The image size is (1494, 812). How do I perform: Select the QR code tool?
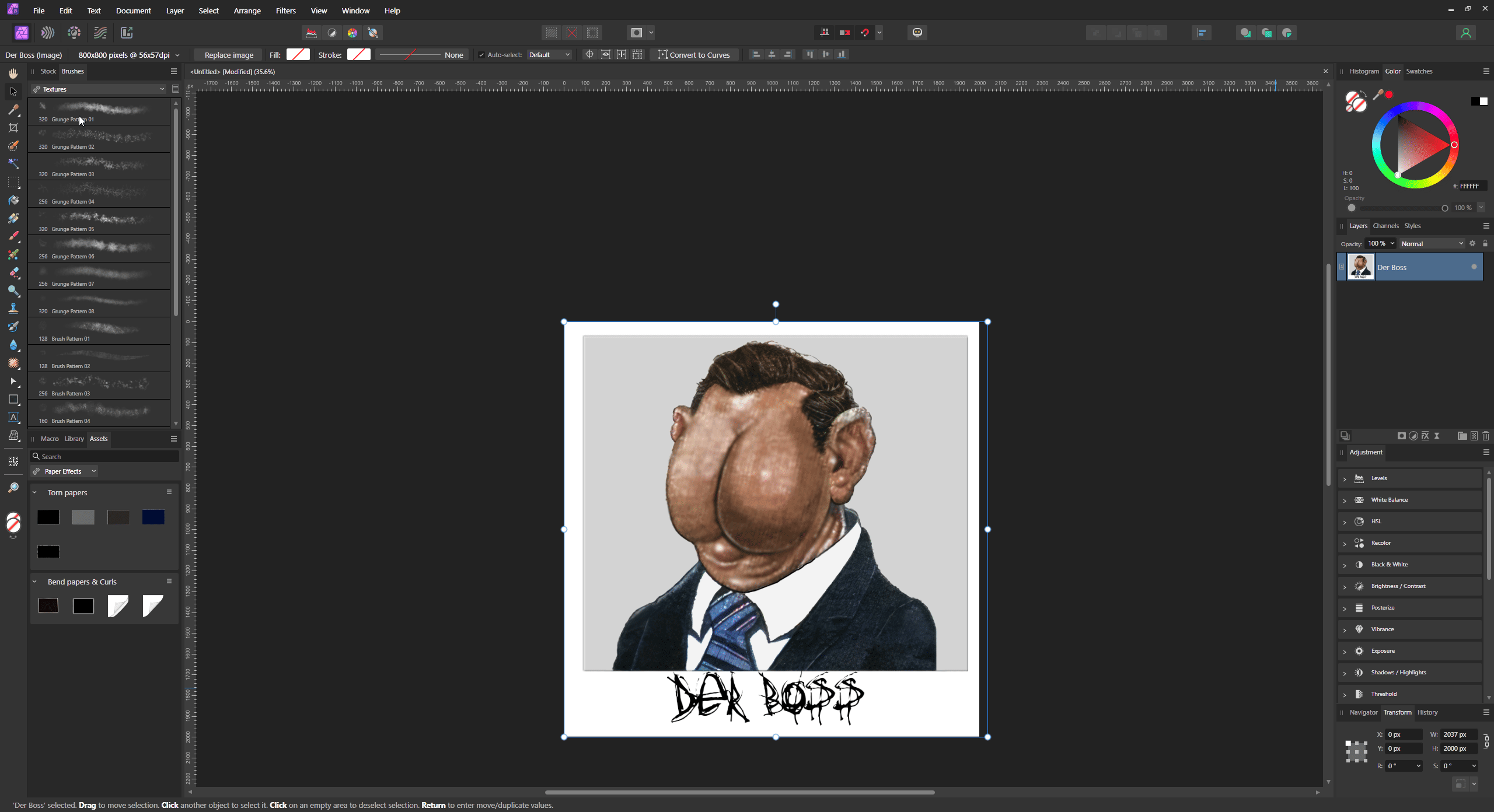(13, 461)
